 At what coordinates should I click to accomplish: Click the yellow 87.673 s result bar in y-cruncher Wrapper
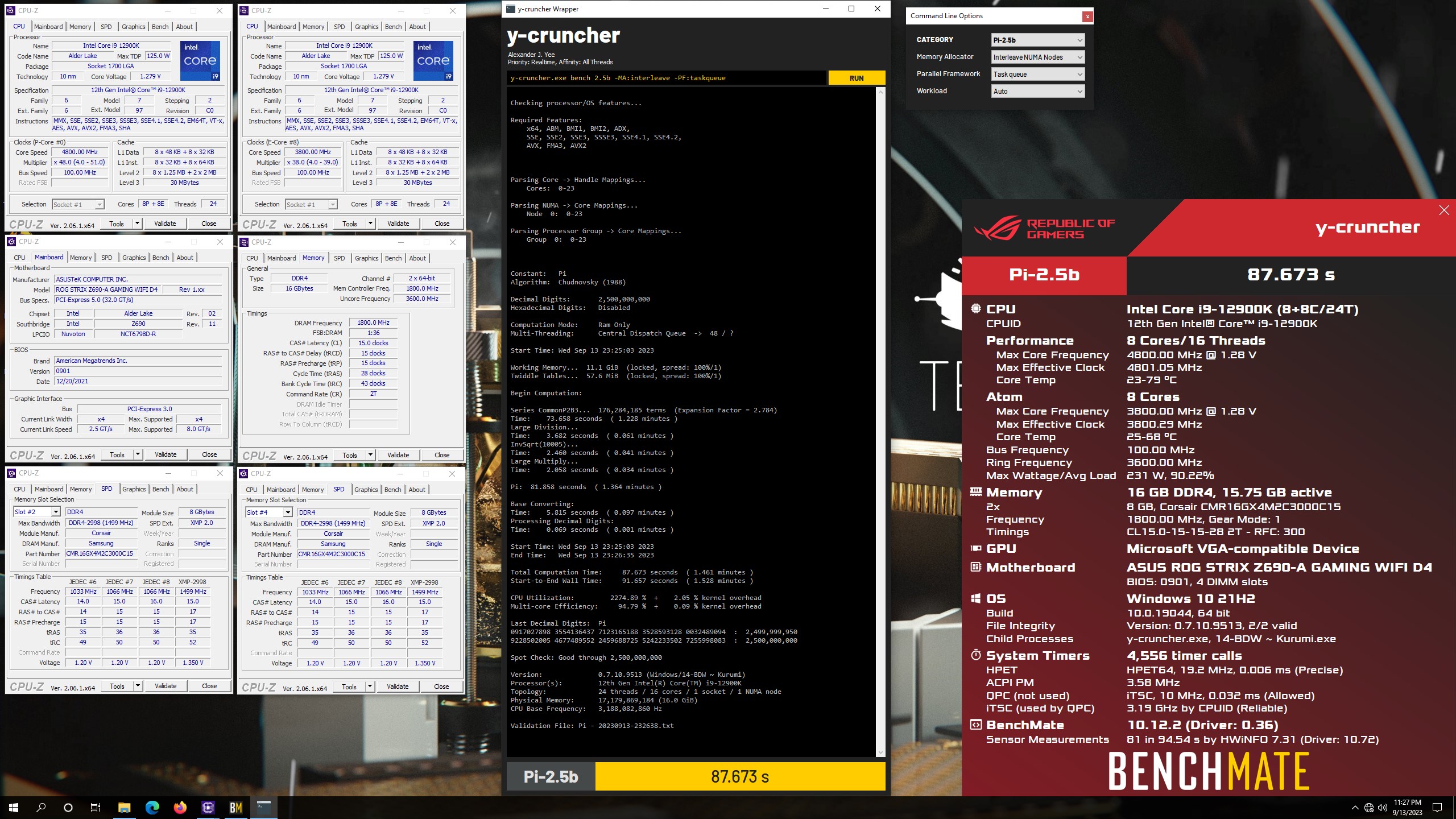[740, 776]
